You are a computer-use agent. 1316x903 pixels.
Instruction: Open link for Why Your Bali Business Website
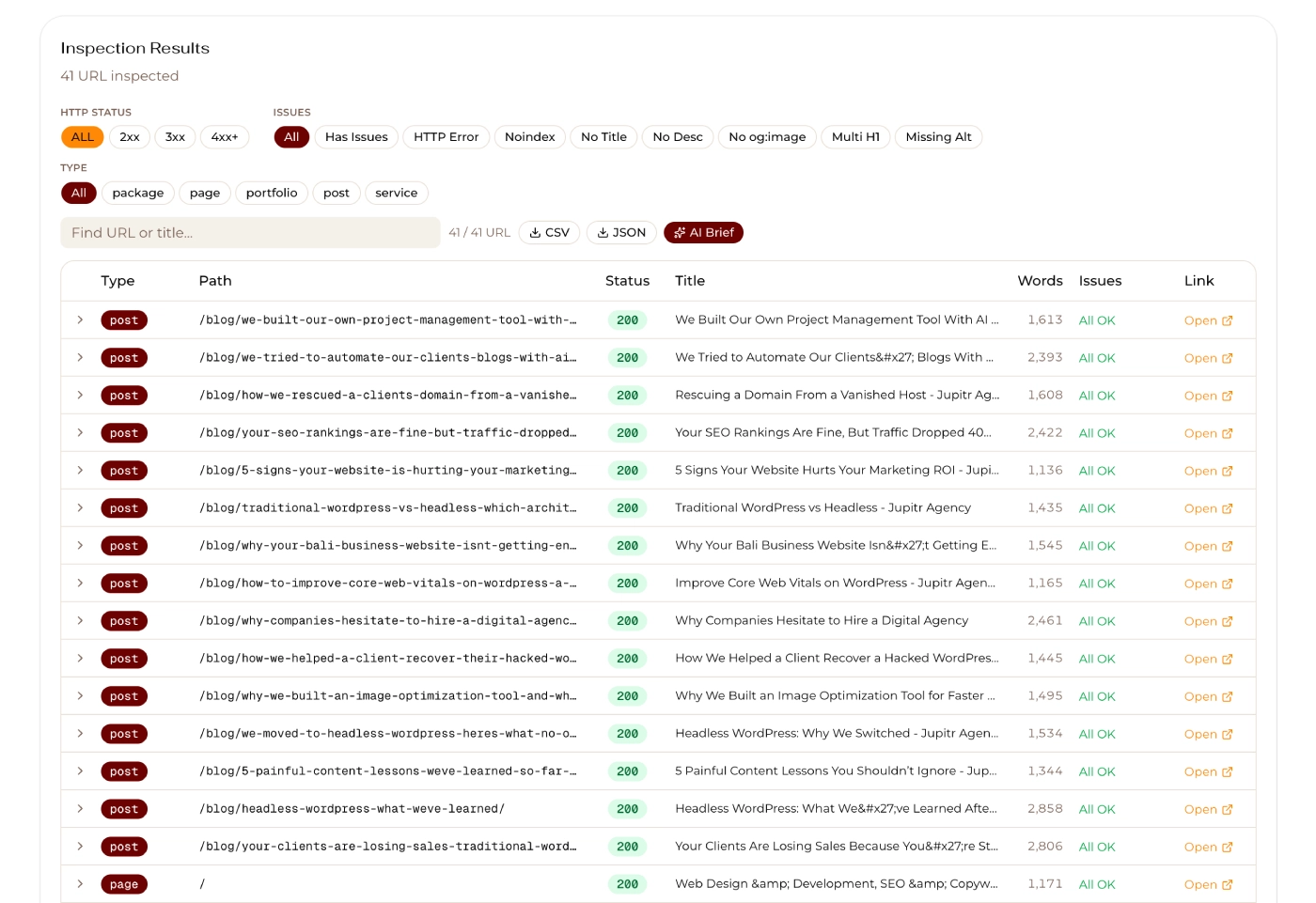tap(1208, 546)
